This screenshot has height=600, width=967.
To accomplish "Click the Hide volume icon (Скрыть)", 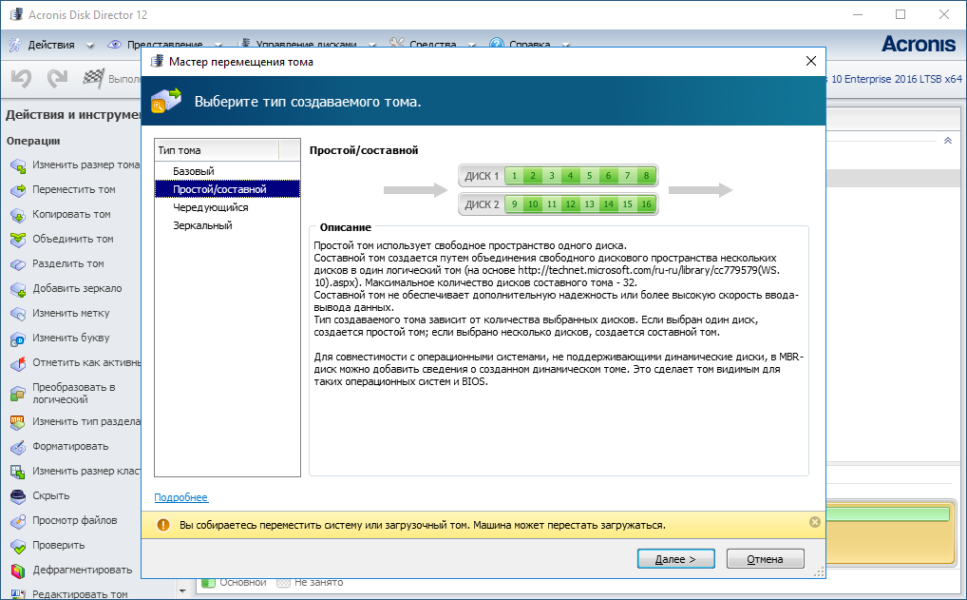I will coord(17,496).
